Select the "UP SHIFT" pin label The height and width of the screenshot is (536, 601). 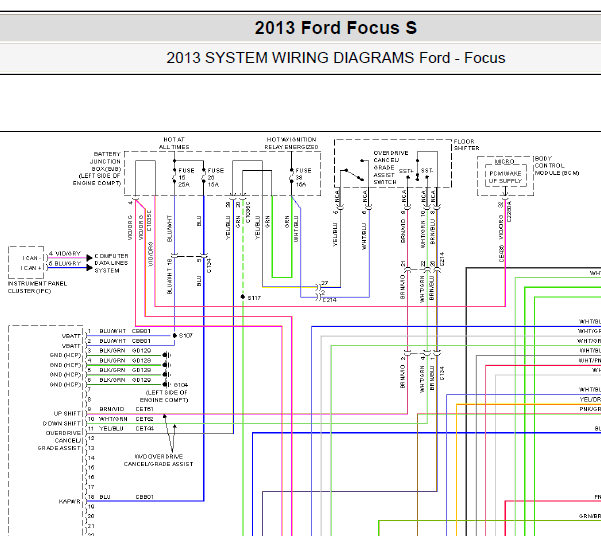67,413
